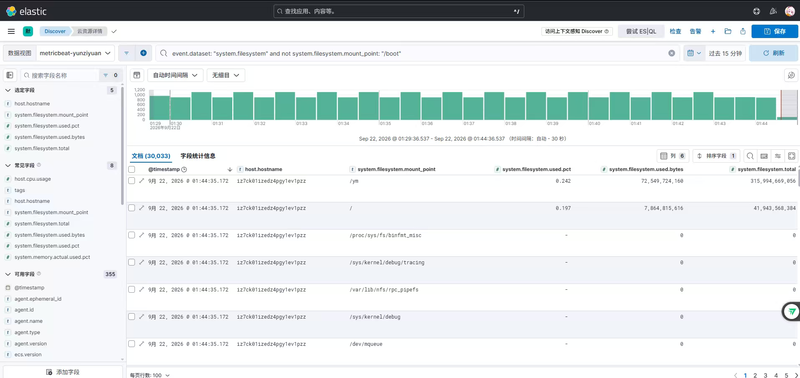Click the field name search box
Image resolution: width=800 pixels, height=378 pixels.
pos(59,75)
